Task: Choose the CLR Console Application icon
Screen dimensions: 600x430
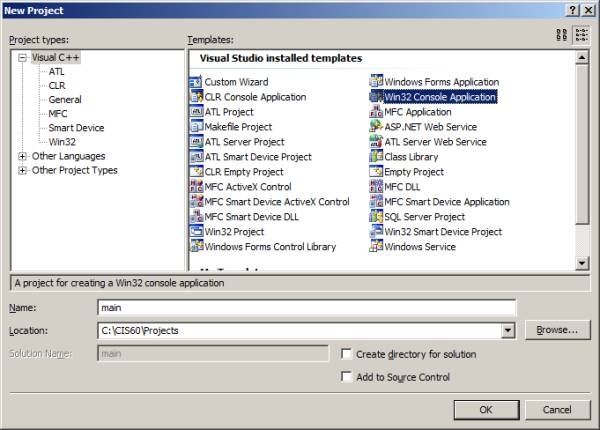Action: tap(196, 96)
